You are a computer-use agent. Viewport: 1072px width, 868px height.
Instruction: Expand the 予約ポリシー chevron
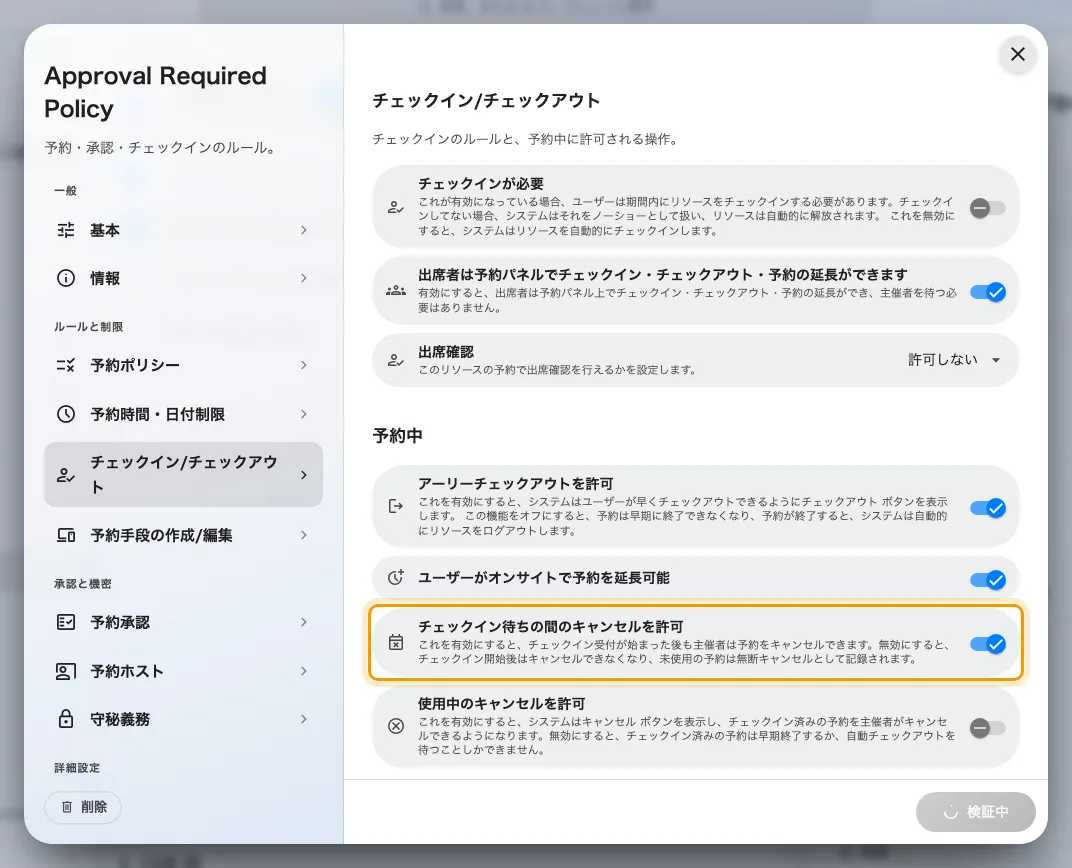(304, 365)
